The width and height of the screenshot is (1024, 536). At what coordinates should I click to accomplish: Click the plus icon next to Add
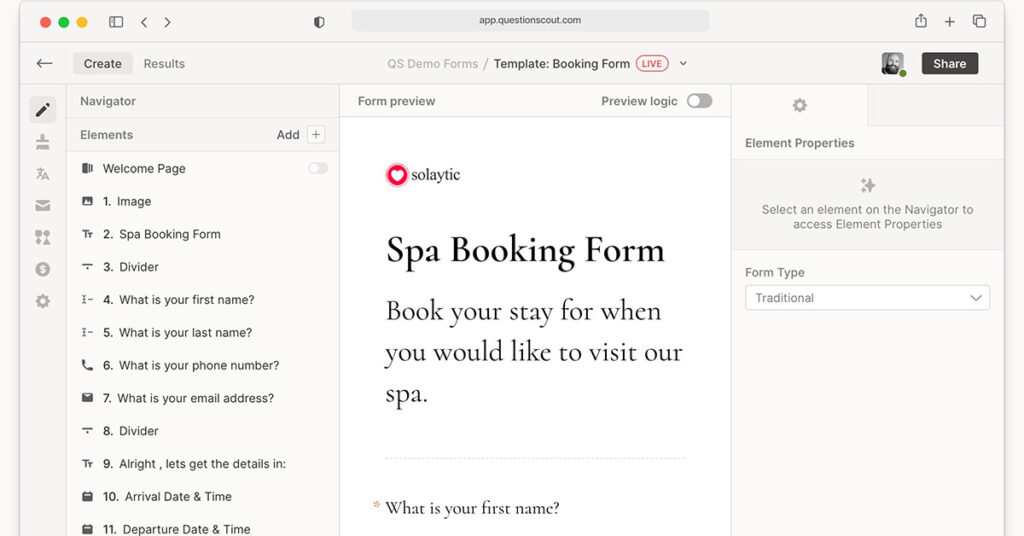coord(316,135)
